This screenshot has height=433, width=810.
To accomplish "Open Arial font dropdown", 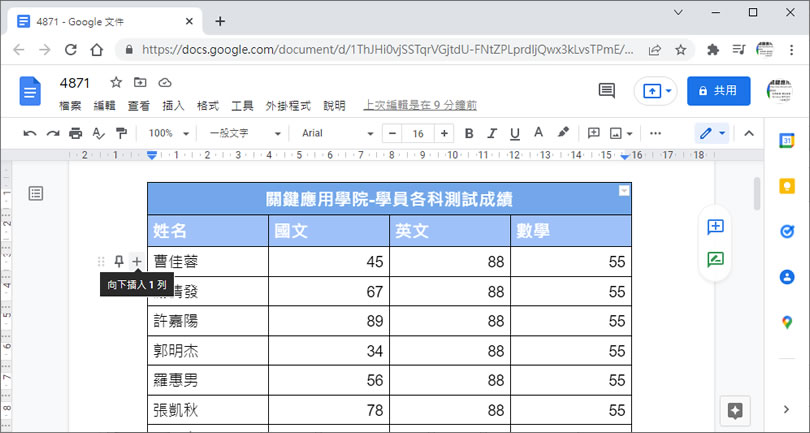I will tap(337, 133).
